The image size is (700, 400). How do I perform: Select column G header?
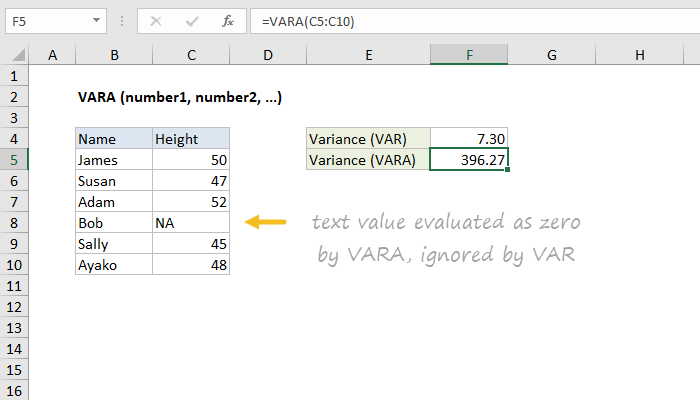click(551, 55)
